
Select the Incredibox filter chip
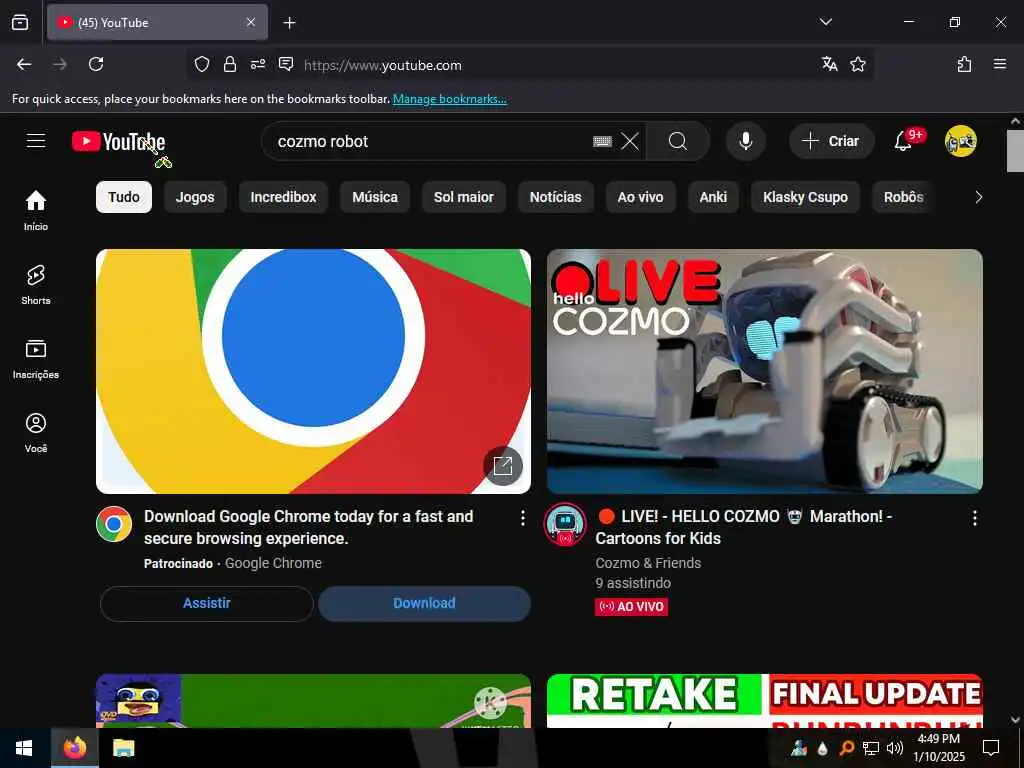283,197
